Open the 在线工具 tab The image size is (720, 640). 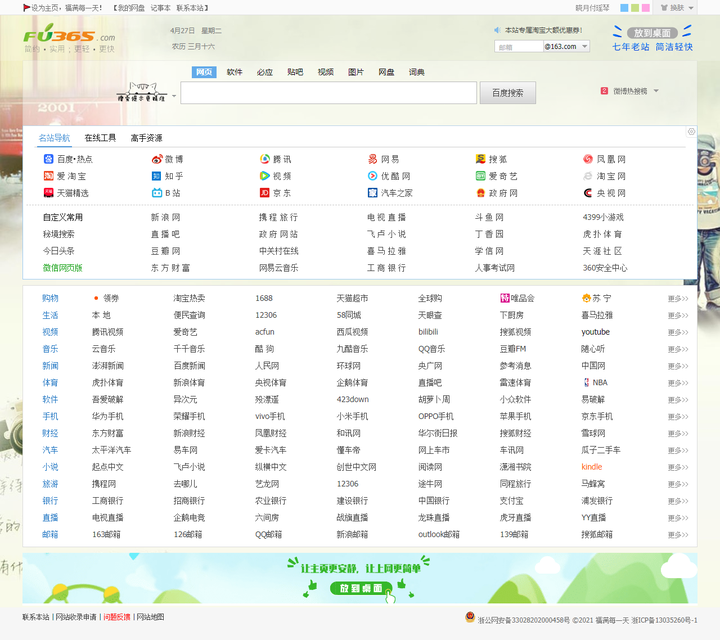(100, 138)
